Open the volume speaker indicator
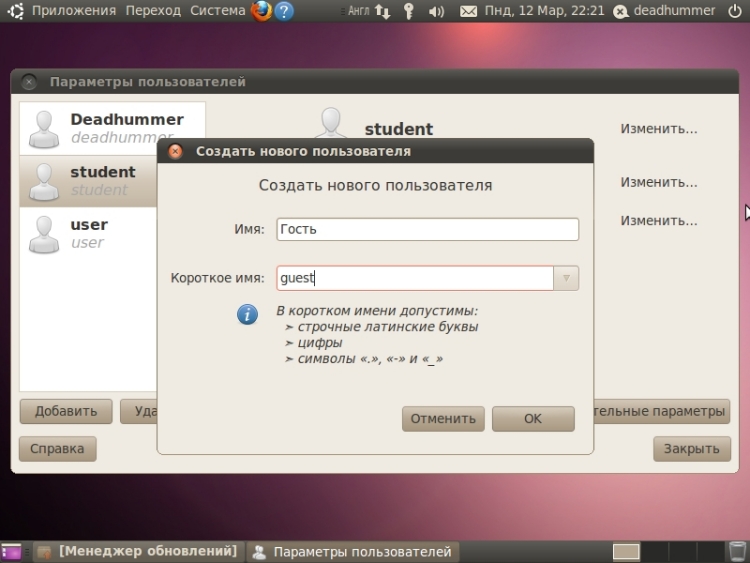 coord(436,11)
